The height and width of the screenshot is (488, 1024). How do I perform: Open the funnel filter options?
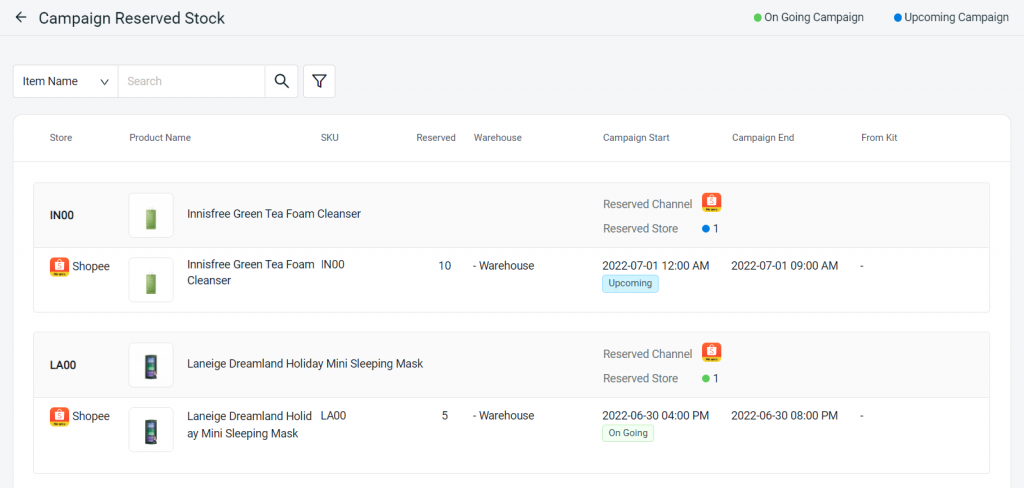click(319, 81)
